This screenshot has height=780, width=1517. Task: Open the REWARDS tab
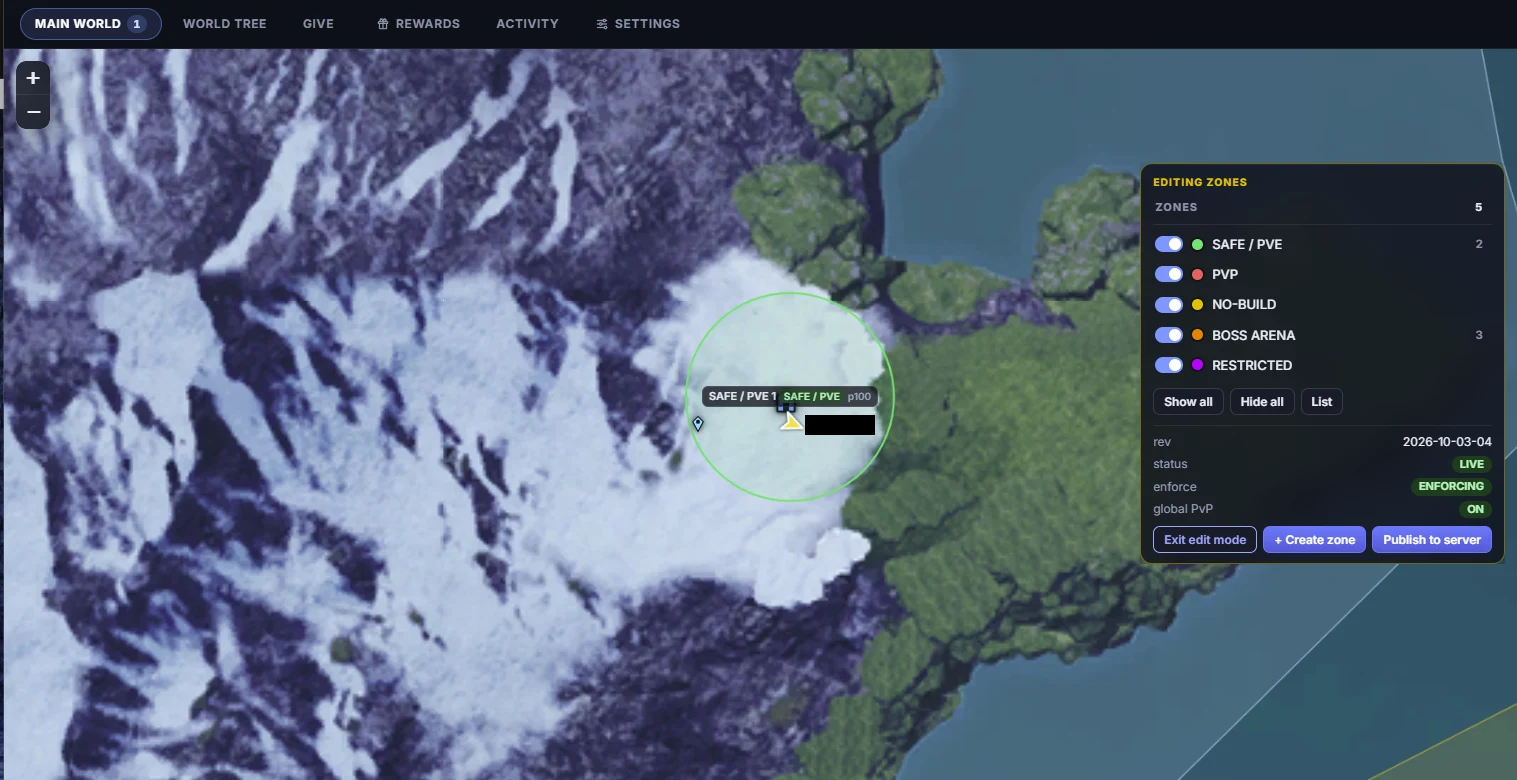click(x=418, y=23)
